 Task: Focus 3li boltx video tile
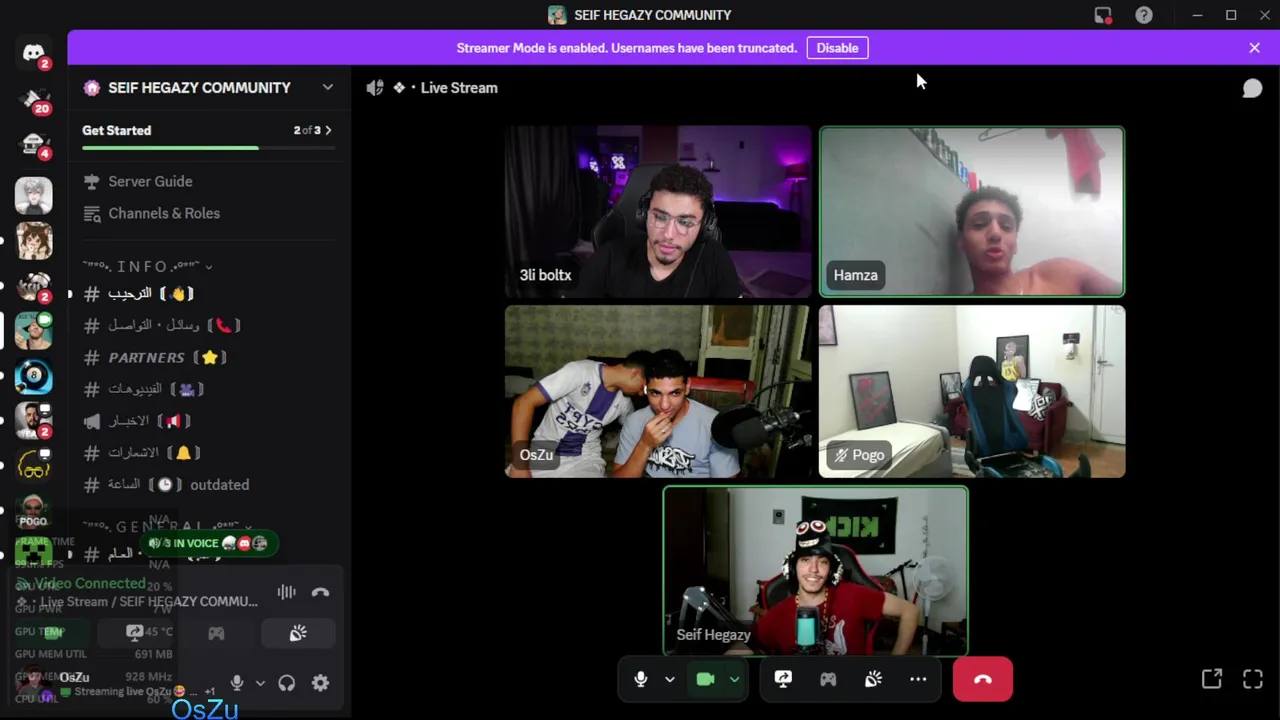(658, 212)
